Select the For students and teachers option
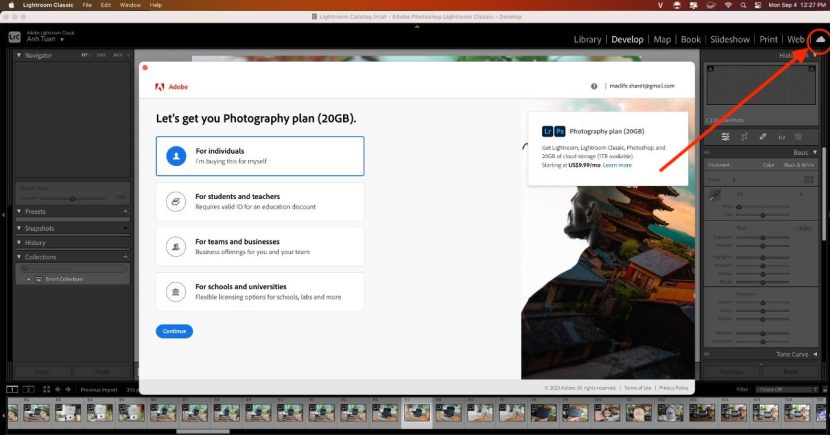 click(x=260, y=202)
